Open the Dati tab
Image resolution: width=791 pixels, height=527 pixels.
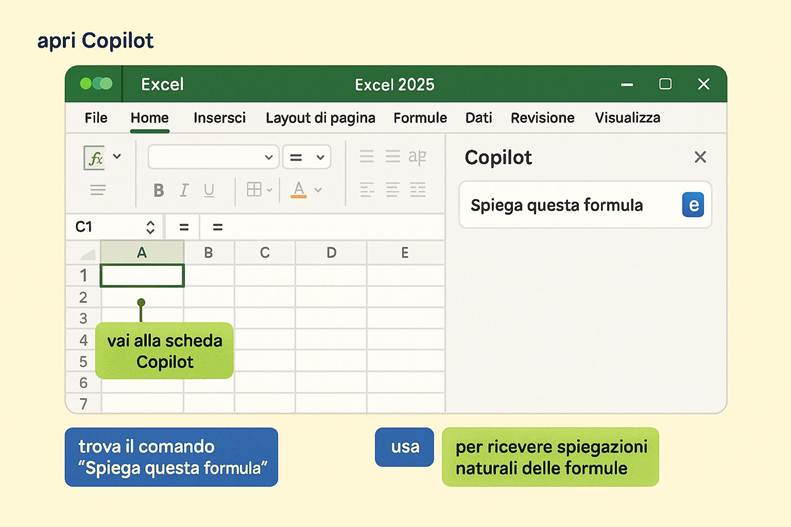click(x=478, y=118)
